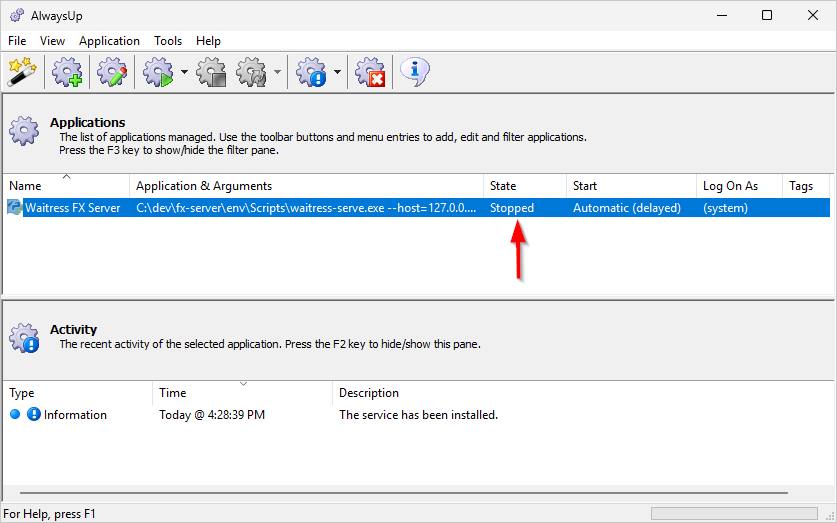Open the File menu

tap(17, 41)
